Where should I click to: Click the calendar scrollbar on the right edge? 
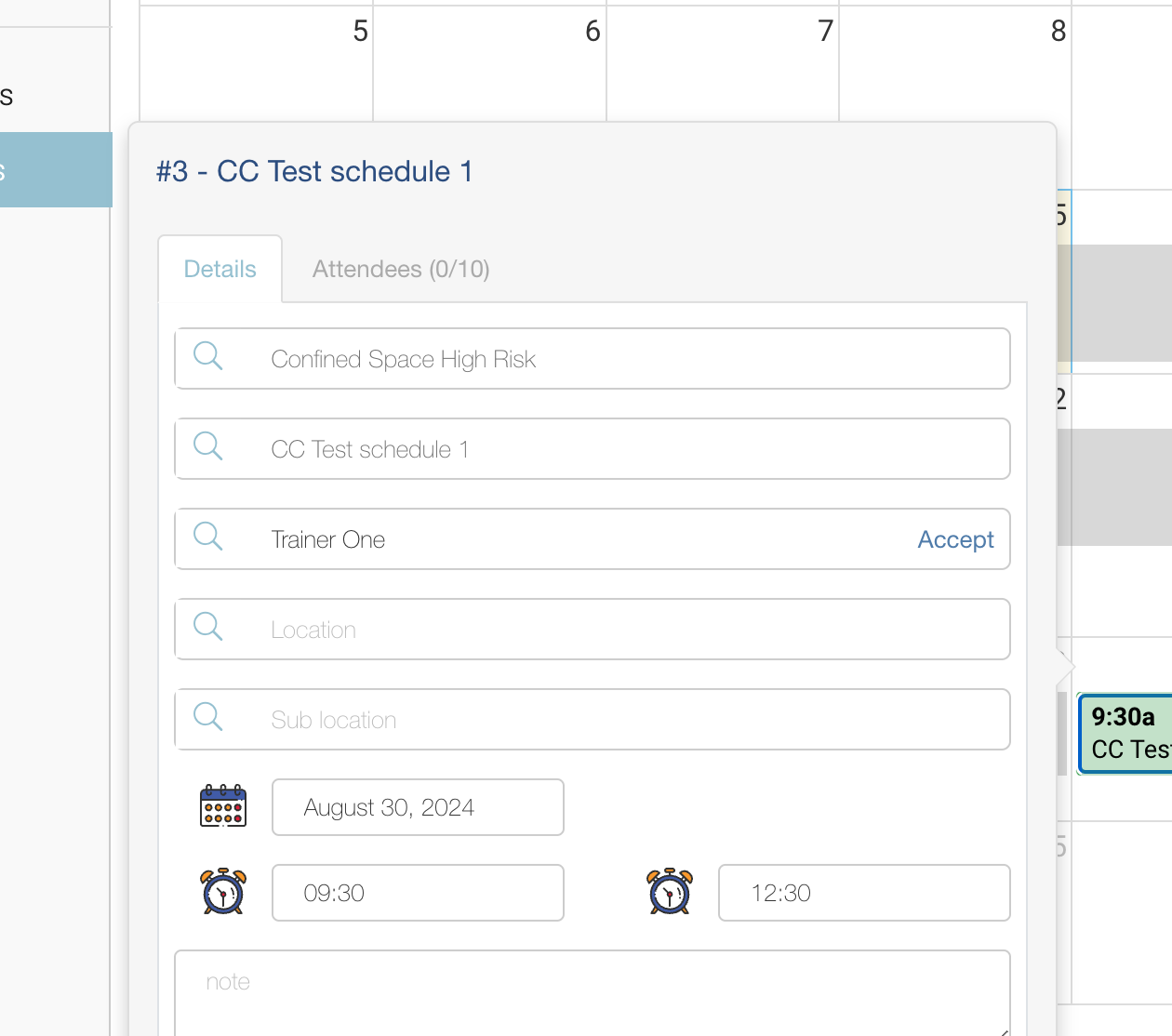point(1063,735)
